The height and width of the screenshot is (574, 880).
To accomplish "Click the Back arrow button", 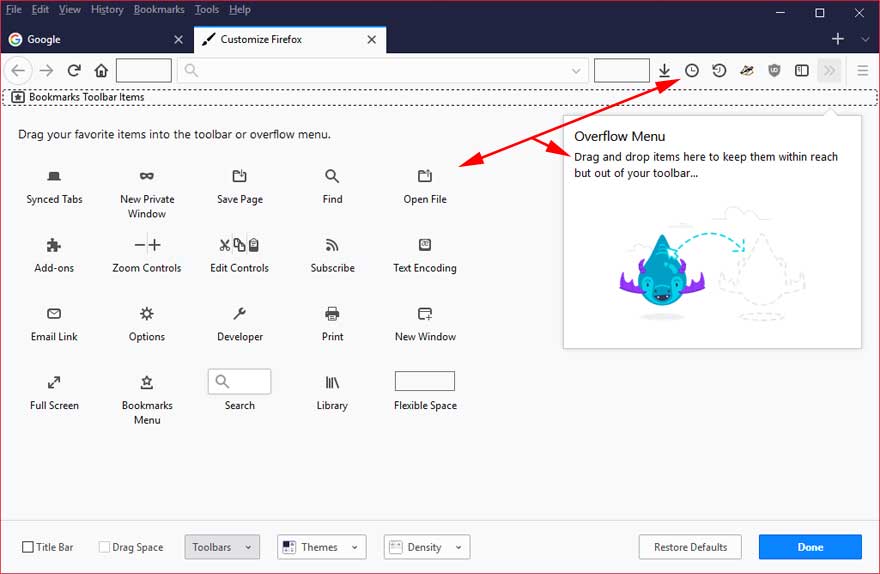I will (x=19, y=71).
